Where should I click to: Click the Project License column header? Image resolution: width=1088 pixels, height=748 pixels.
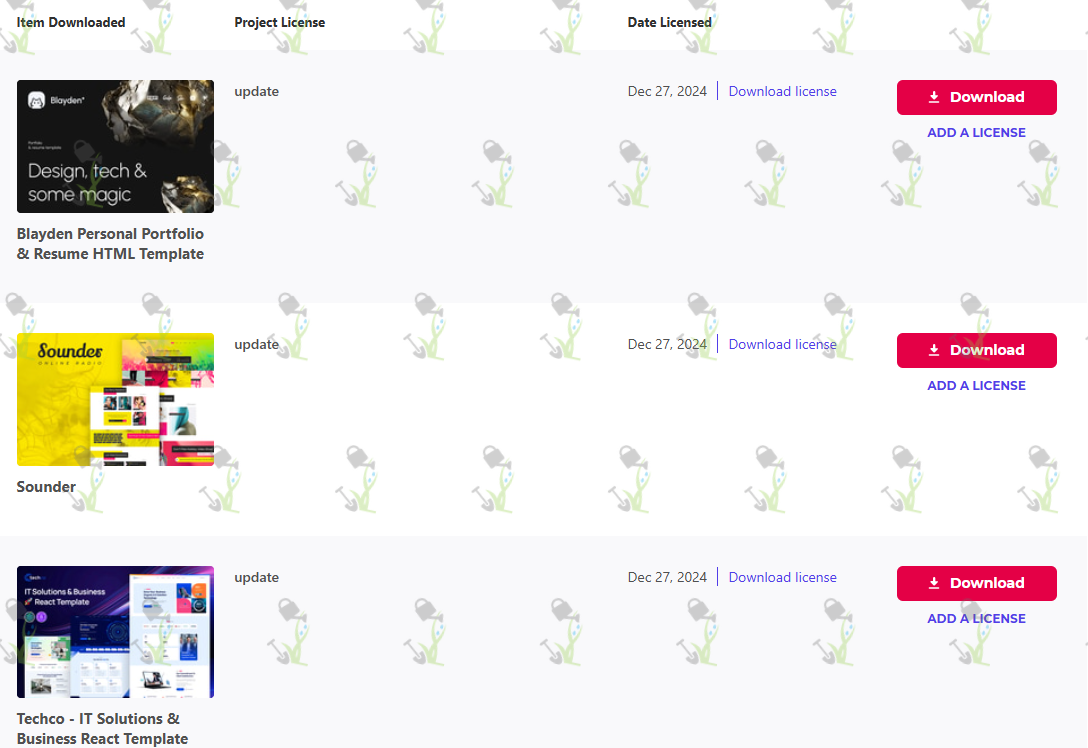pyautogui.click(x=280, y=22)
